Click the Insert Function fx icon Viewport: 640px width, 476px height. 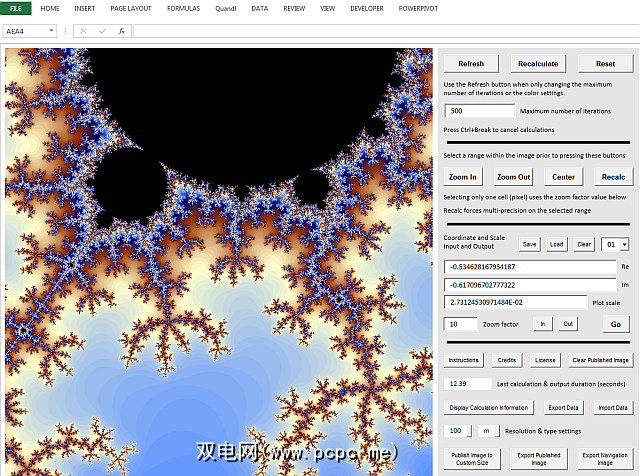click(121, 31)
